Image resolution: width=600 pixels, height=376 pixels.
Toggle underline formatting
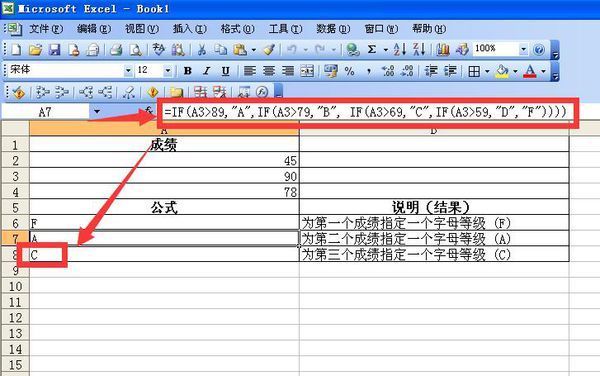click(x=226, y=71)
